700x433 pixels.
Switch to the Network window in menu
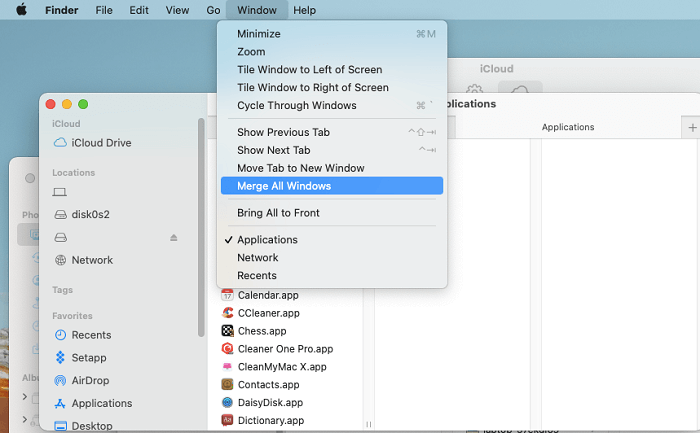[x=332, y=258]
